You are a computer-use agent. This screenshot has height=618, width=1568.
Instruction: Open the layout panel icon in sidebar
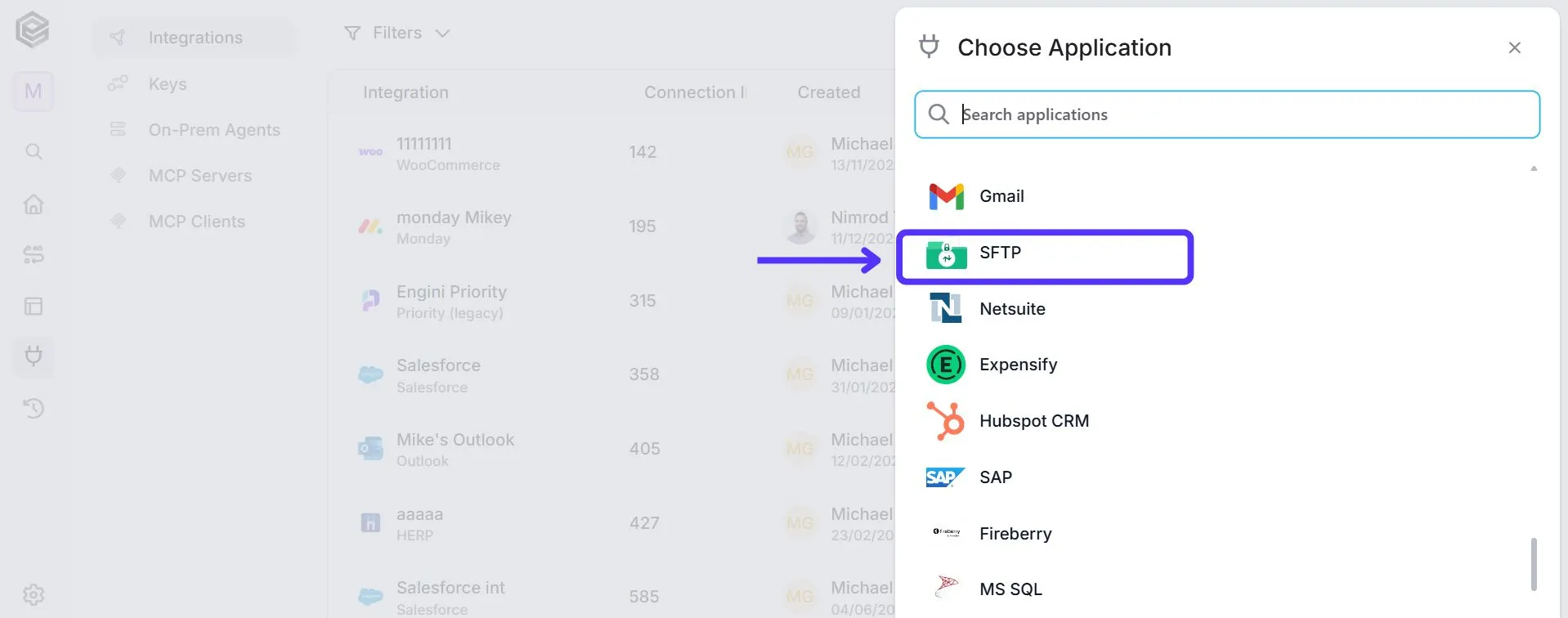click(x=34, y=307)
